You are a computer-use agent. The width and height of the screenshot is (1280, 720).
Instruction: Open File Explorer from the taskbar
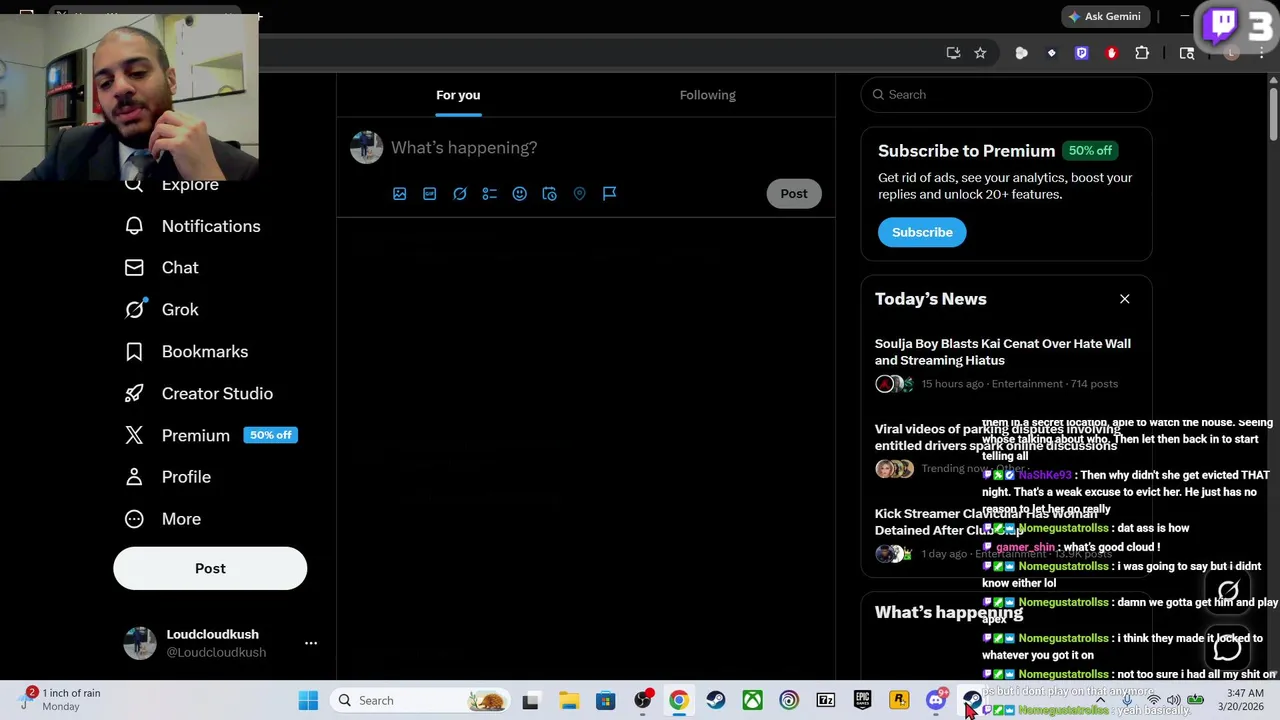coord(568,701)
